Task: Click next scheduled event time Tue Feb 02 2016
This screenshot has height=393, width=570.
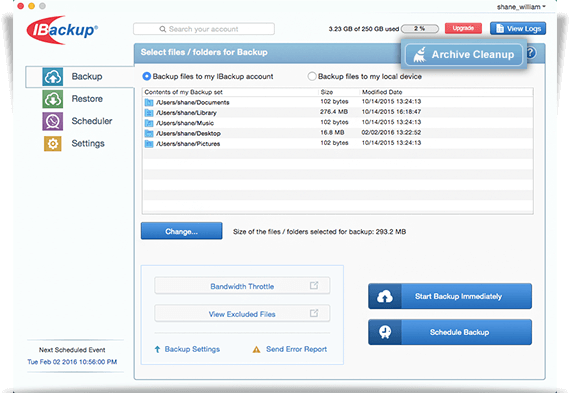Action: 72,362
